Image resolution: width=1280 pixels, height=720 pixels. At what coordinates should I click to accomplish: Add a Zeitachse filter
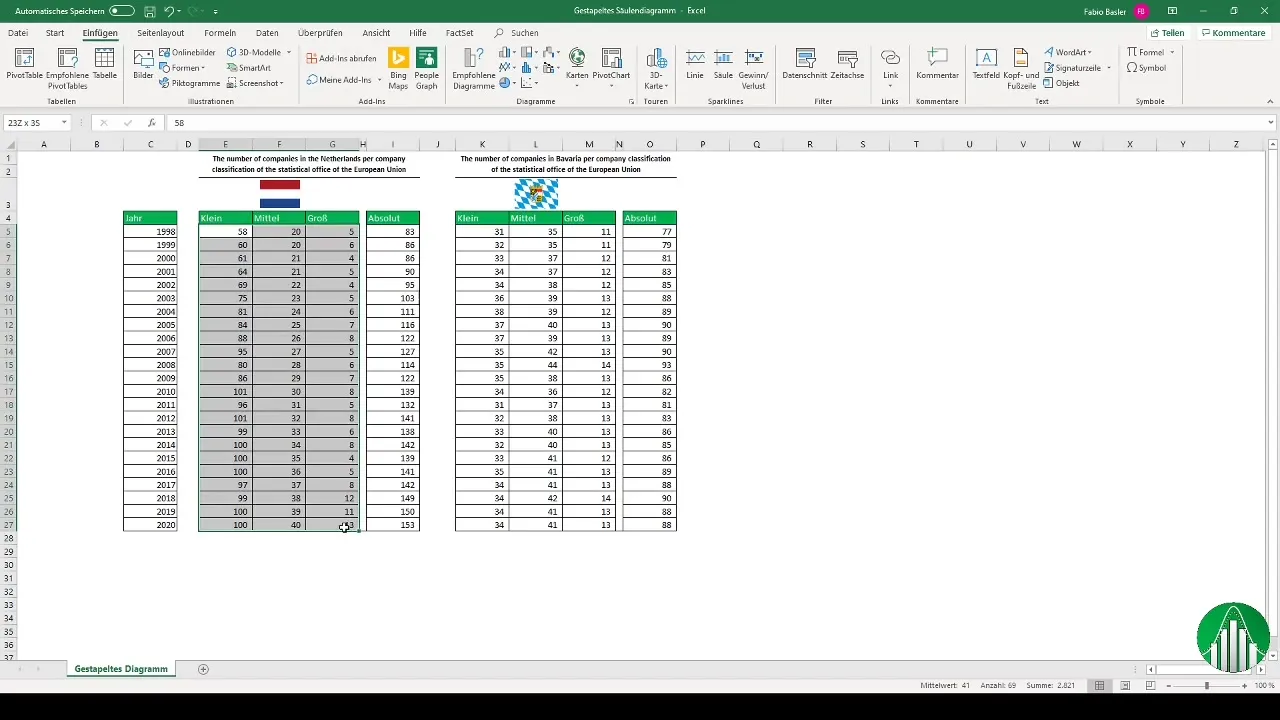coord(847,64)
